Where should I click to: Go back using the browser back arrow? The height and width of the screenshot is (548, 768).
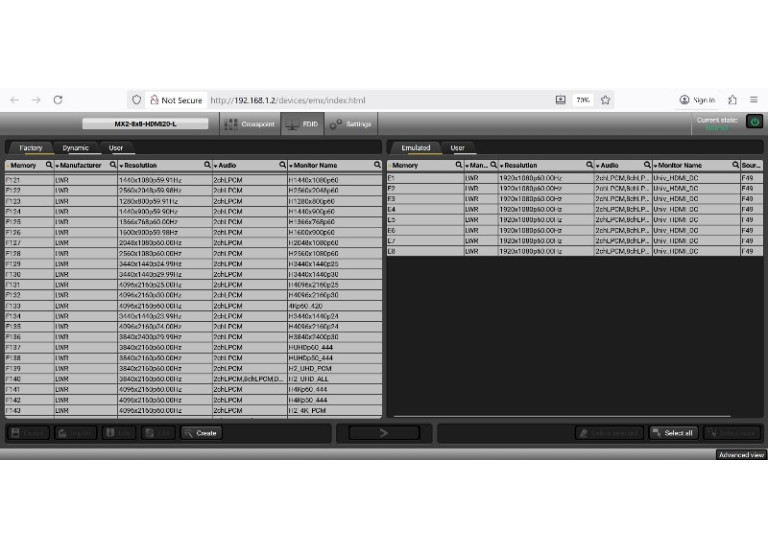point(15,100)
